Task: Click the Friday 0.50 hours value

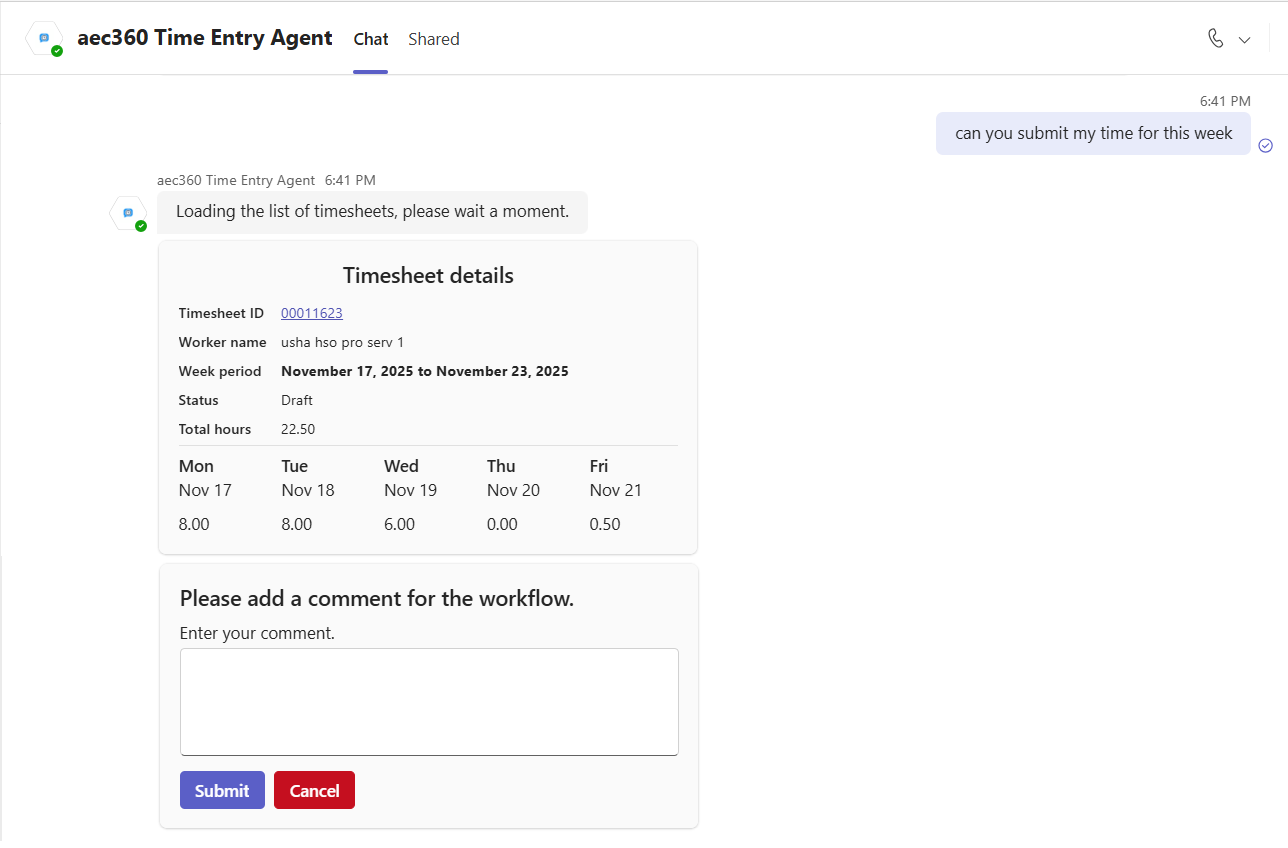Action: [x=605, y=524]
